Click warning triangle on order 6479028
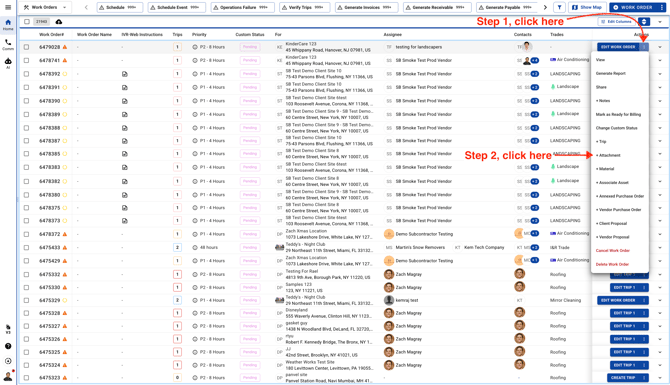670x385 pixels. click(65, 47)
